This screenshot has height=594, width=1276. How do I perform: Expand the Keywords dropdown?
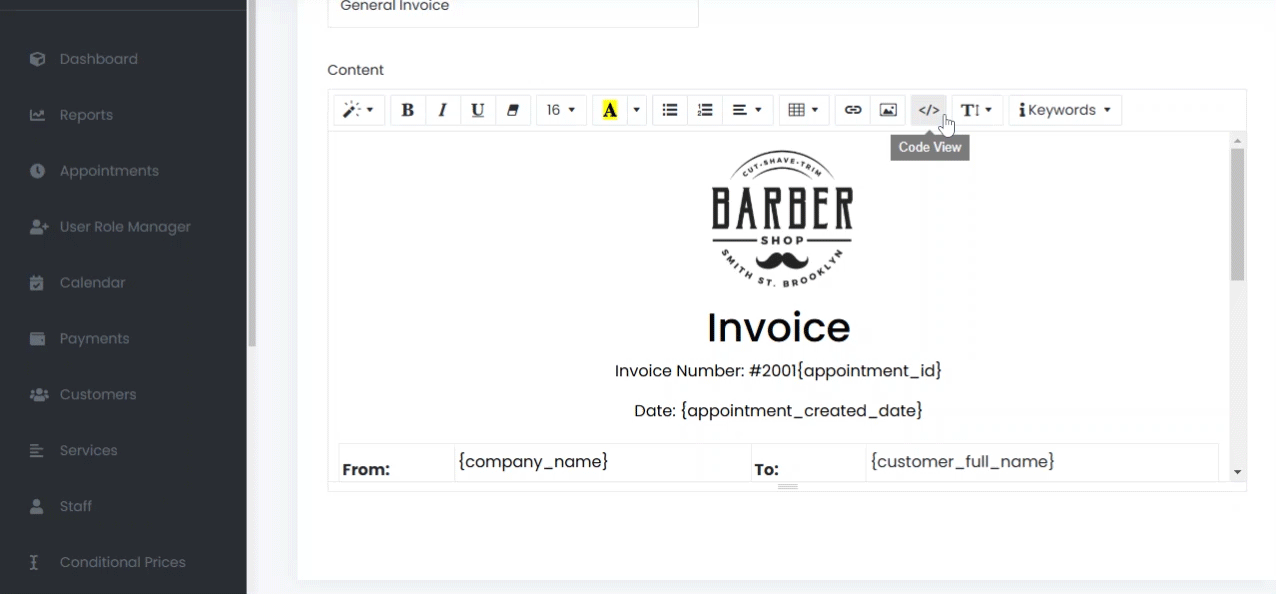(x=1065, y=110)
